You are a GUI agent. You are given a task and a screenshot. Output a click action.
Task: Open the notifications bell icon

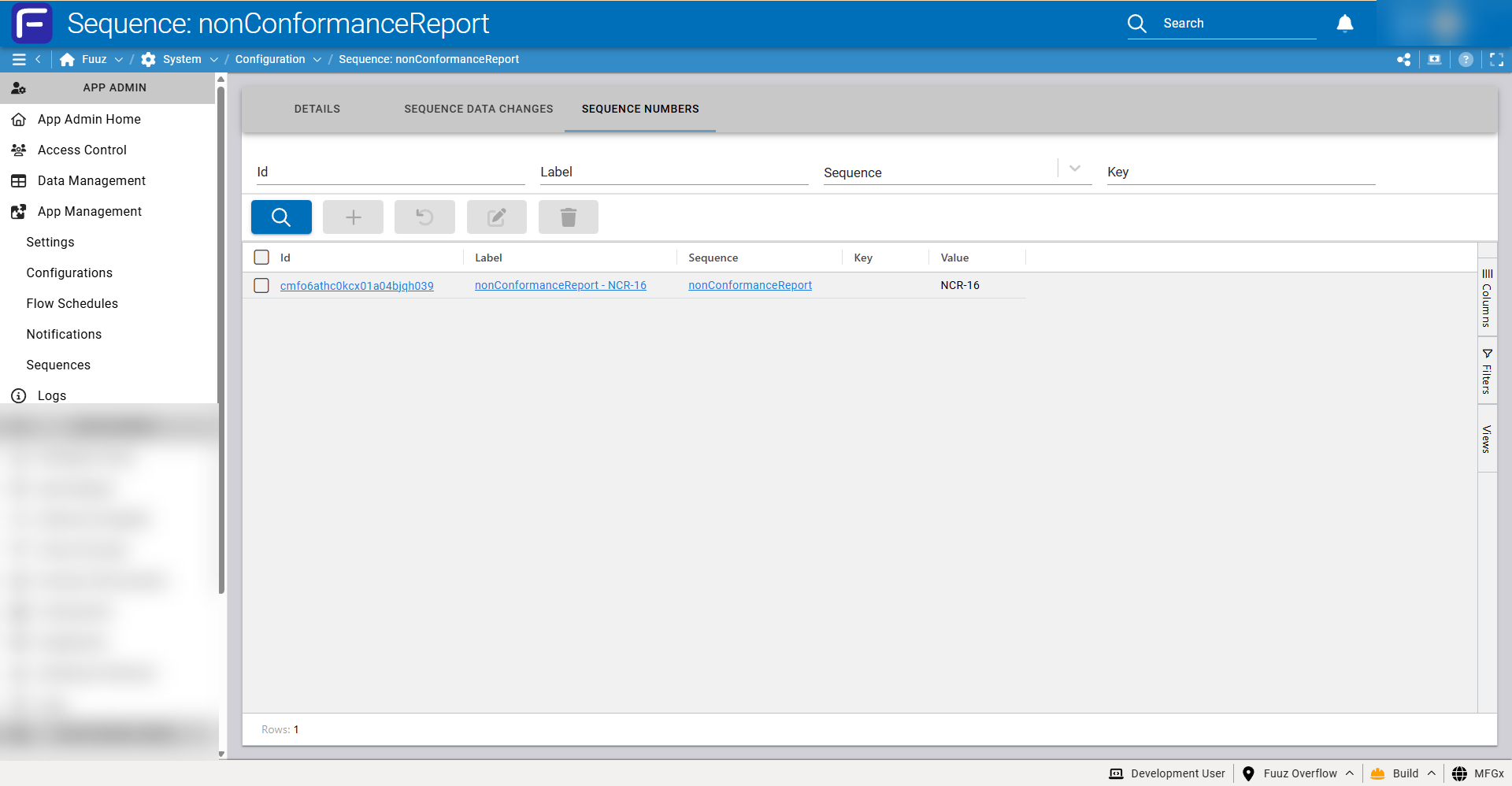1345,24
